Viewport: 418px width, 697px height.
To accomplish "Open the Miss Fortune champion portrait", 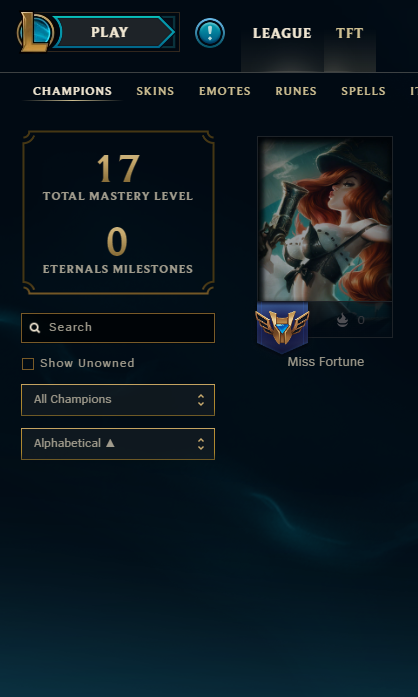I will [325, 219].
